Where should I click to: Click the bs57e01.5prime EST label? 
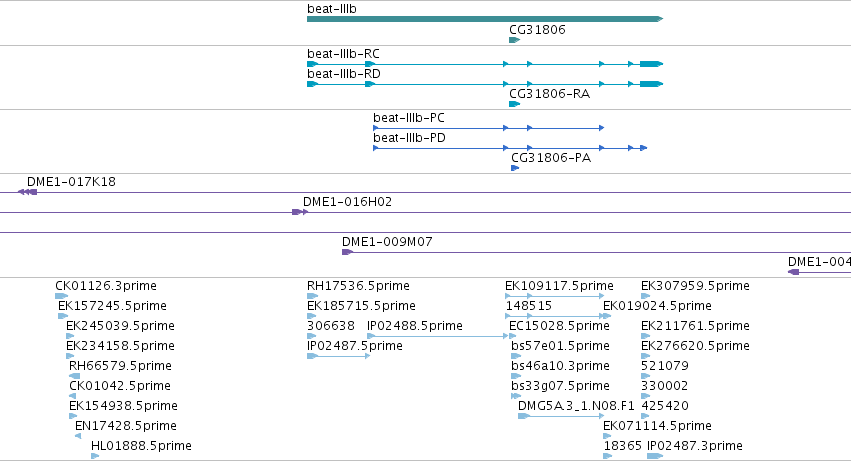(560, 346)
